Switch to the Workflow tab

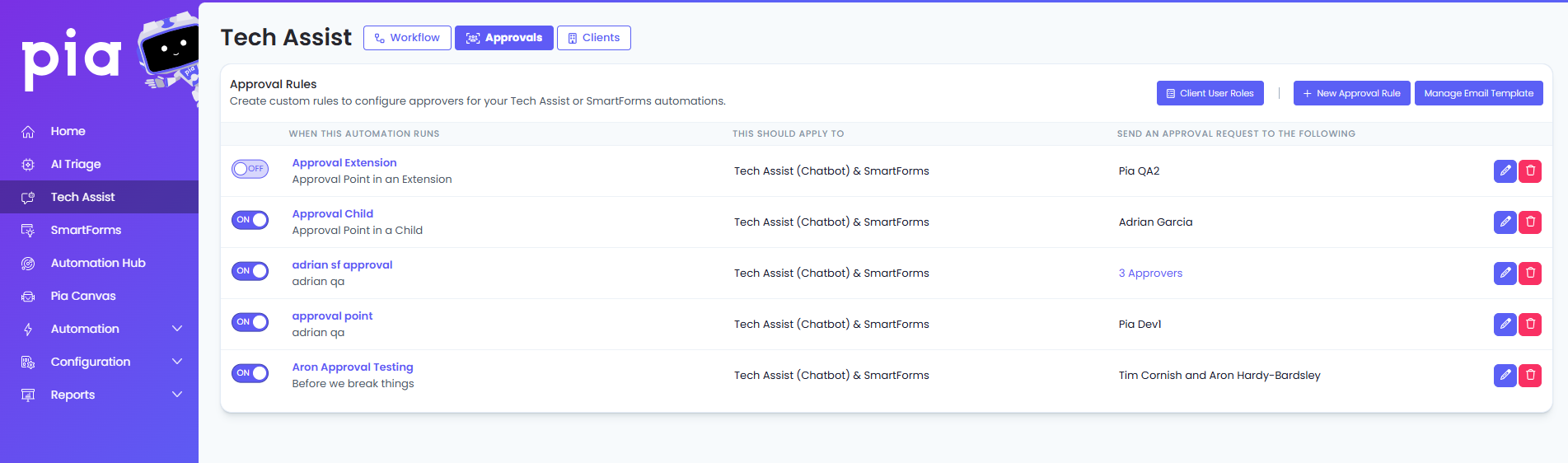tap(407, 38)
